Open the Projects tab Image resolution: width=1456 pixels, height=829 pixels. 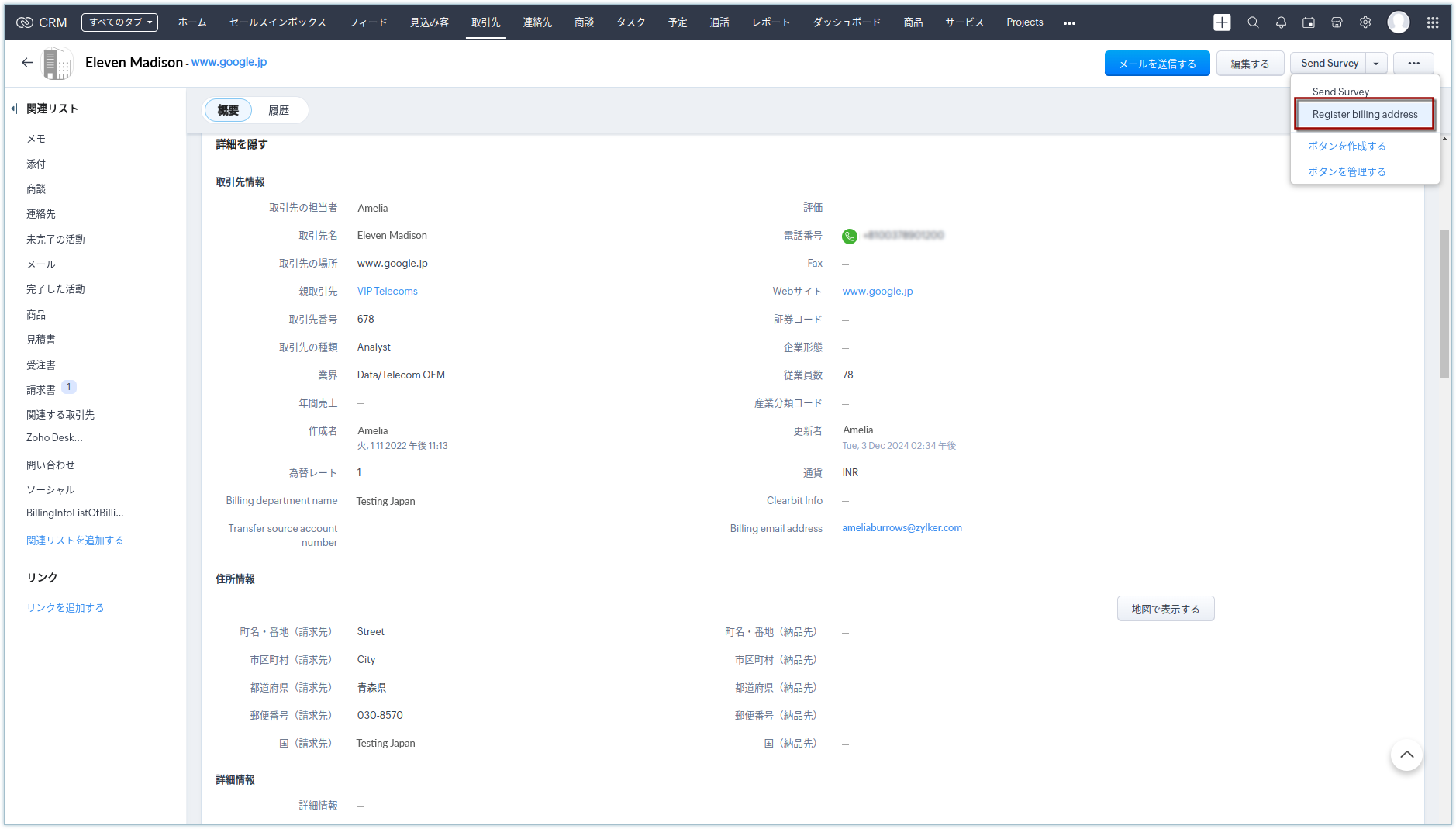click(x=1025, y=22)
